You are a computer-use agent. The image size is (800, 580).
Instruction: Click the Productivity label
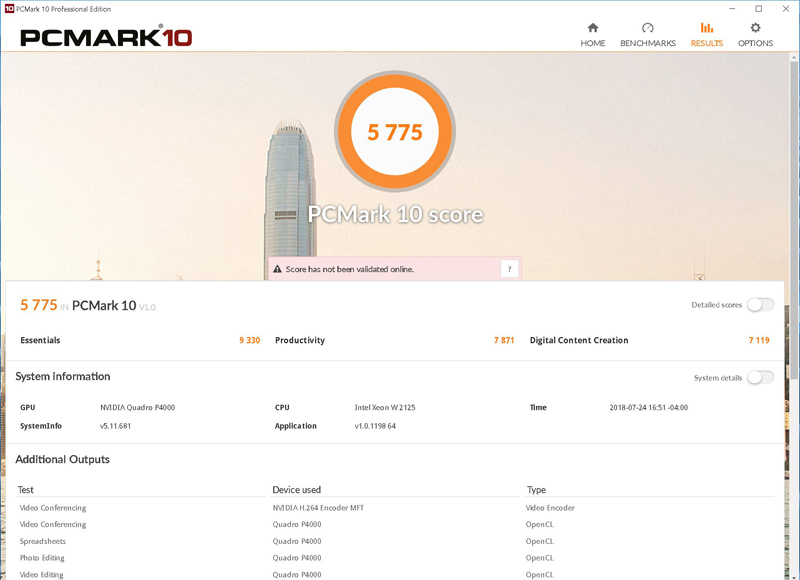point(299,340)
